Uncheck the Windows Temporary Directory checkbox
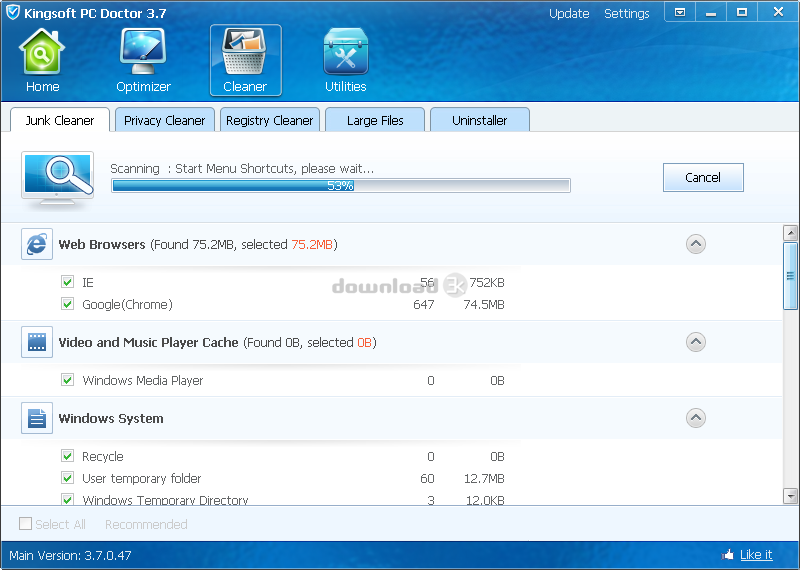Viewport: 800px width, 570px height. 67,499
